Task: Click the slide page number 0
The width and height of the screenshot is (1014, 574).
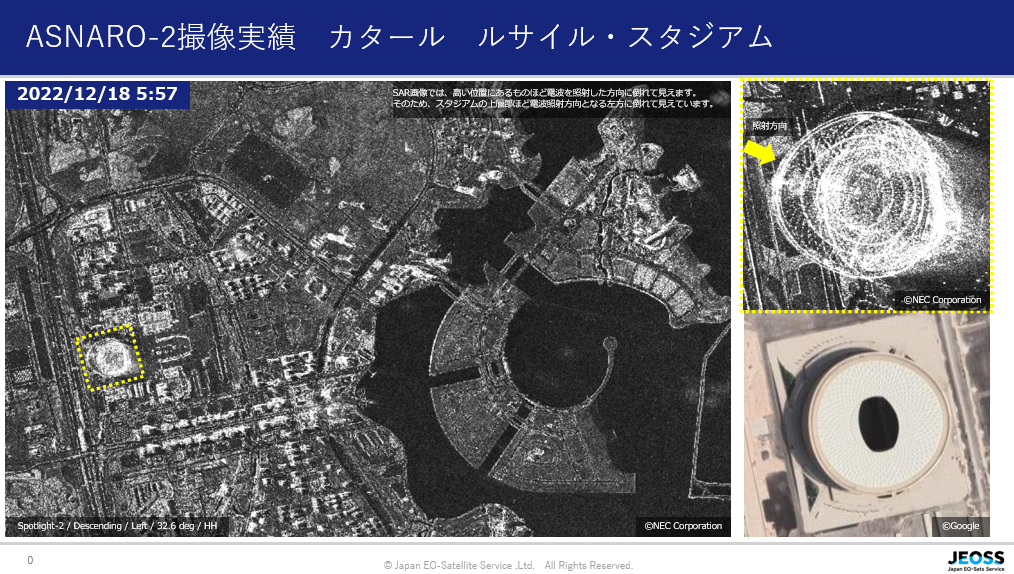Action: (x=30, y=561)
